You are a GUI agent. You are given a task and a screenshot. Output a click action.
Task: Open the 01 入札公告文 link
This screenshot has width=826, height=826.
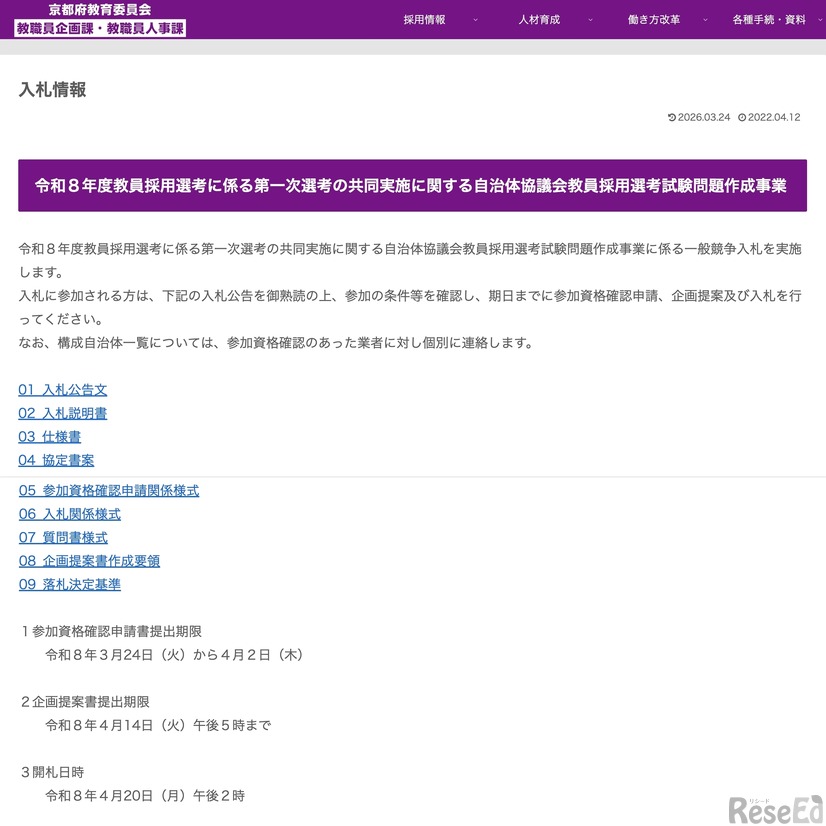(62, 389)
